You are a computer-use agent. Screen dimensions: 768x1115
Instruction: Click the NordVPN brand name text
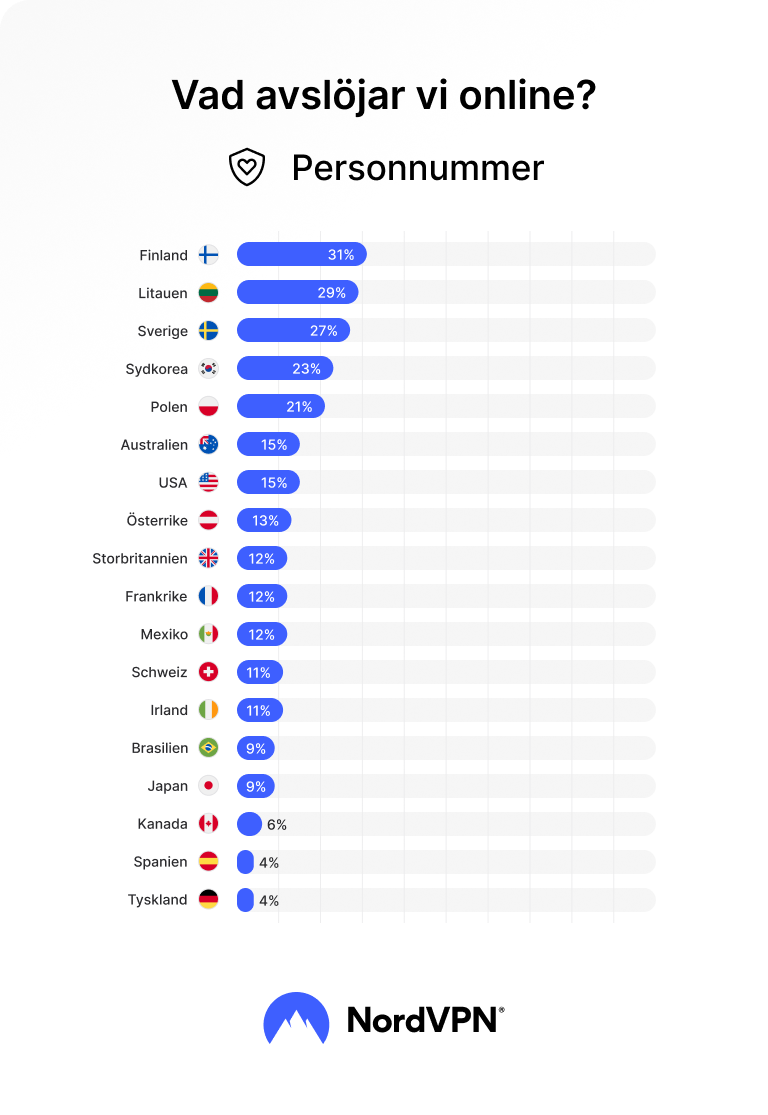[x=425, y=1020]
